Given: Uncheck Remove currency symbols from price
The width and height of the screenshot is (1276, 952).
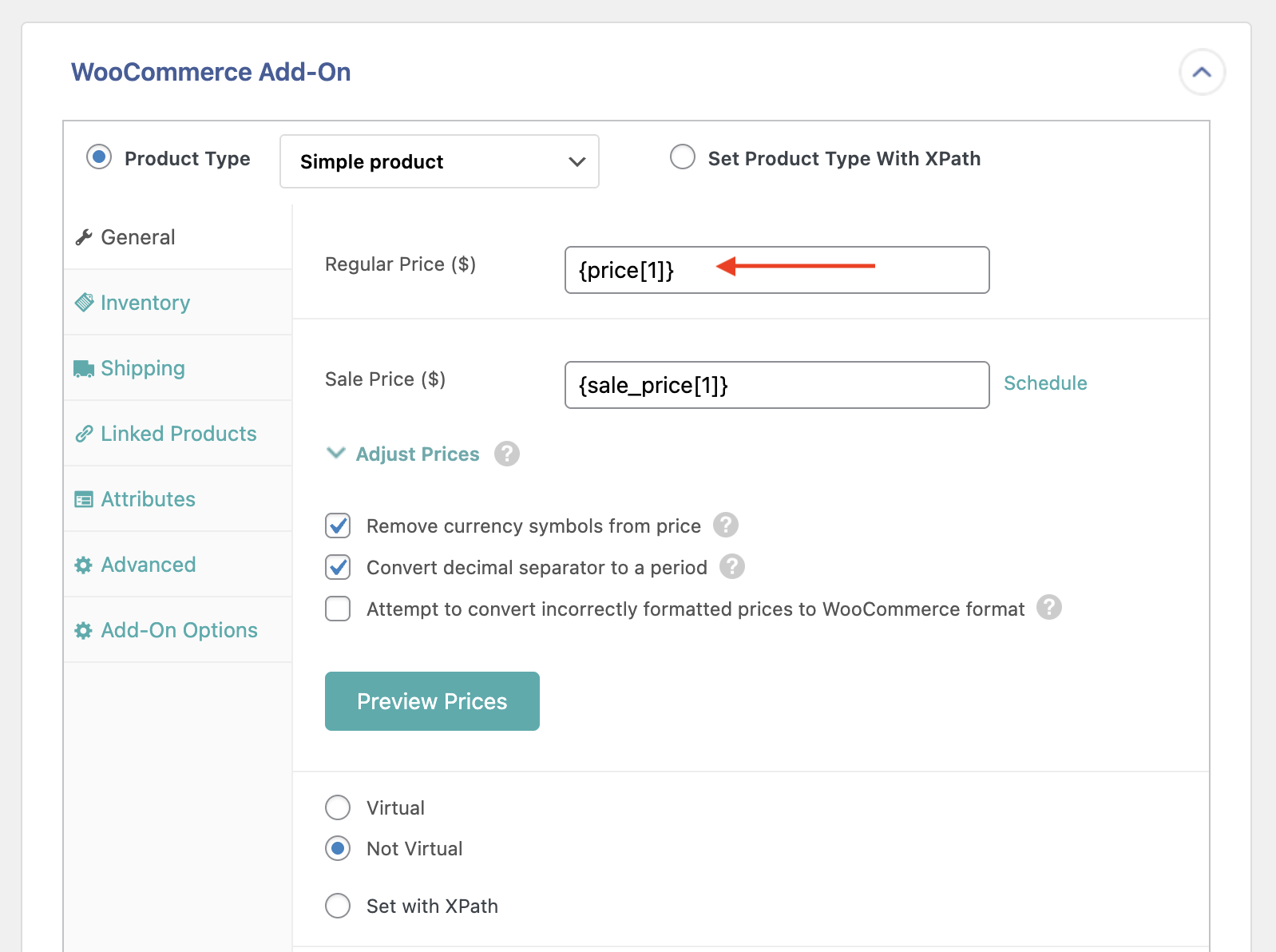Looking at the screenshot, I should coord(338,526).
